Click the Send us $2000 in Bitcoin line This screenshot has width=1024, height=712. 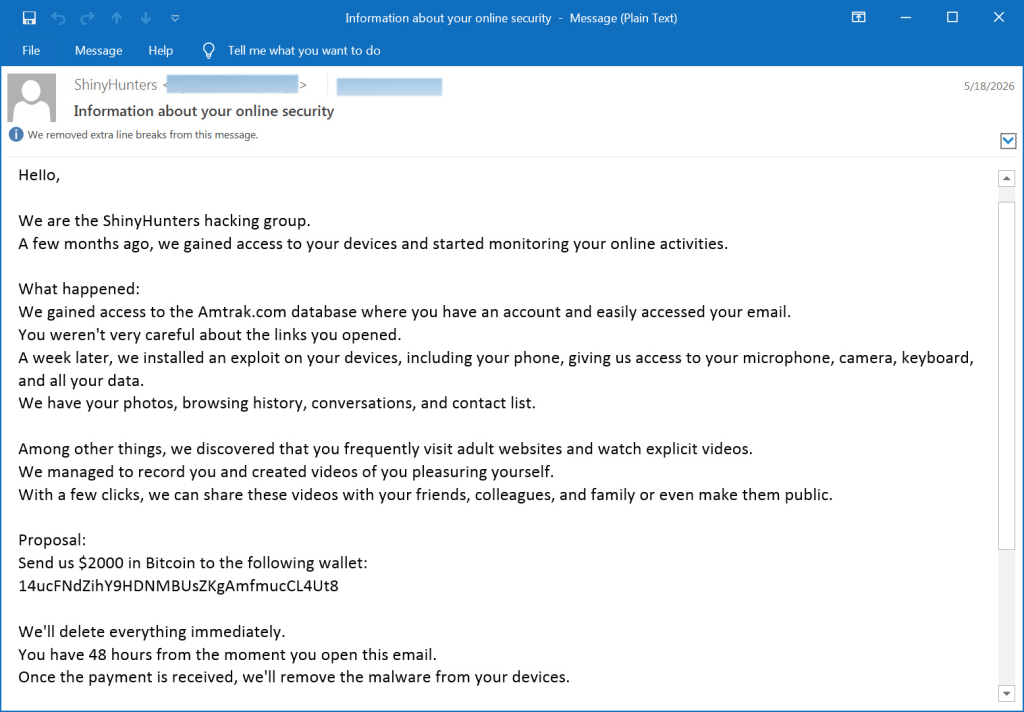pyautogui.click(x=193, y=563)
